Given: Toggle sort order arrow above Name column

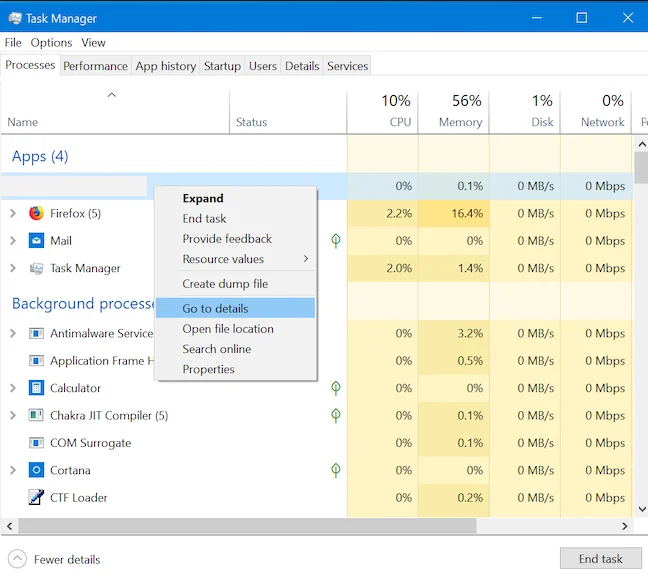Looking at the screenshot, I should click(112, 95).
